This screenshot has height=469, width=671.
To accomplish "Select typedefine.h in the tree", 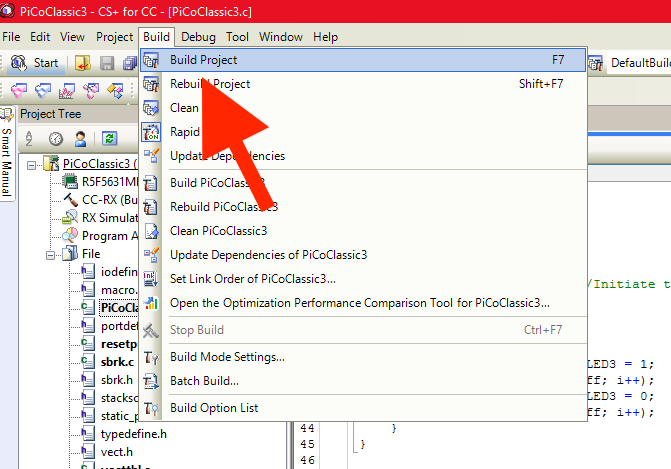I will [134, 433].
